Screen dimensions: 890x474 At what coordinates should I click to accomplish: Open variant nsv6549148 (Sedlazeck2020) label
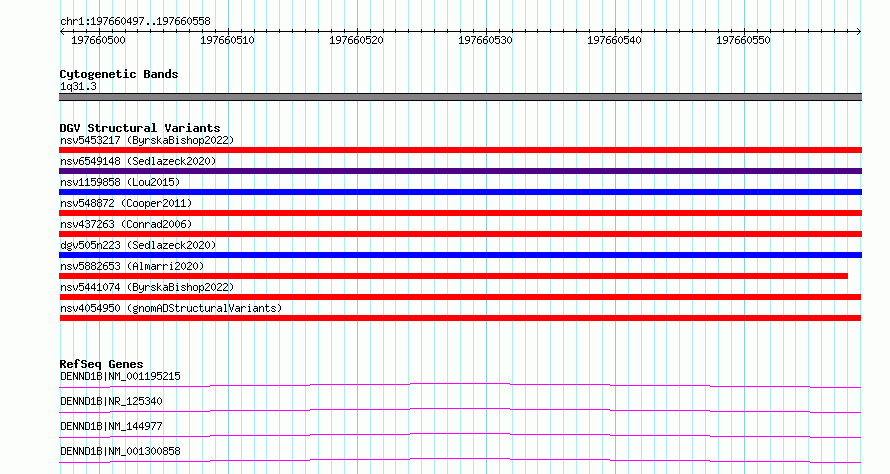[138, 161]
